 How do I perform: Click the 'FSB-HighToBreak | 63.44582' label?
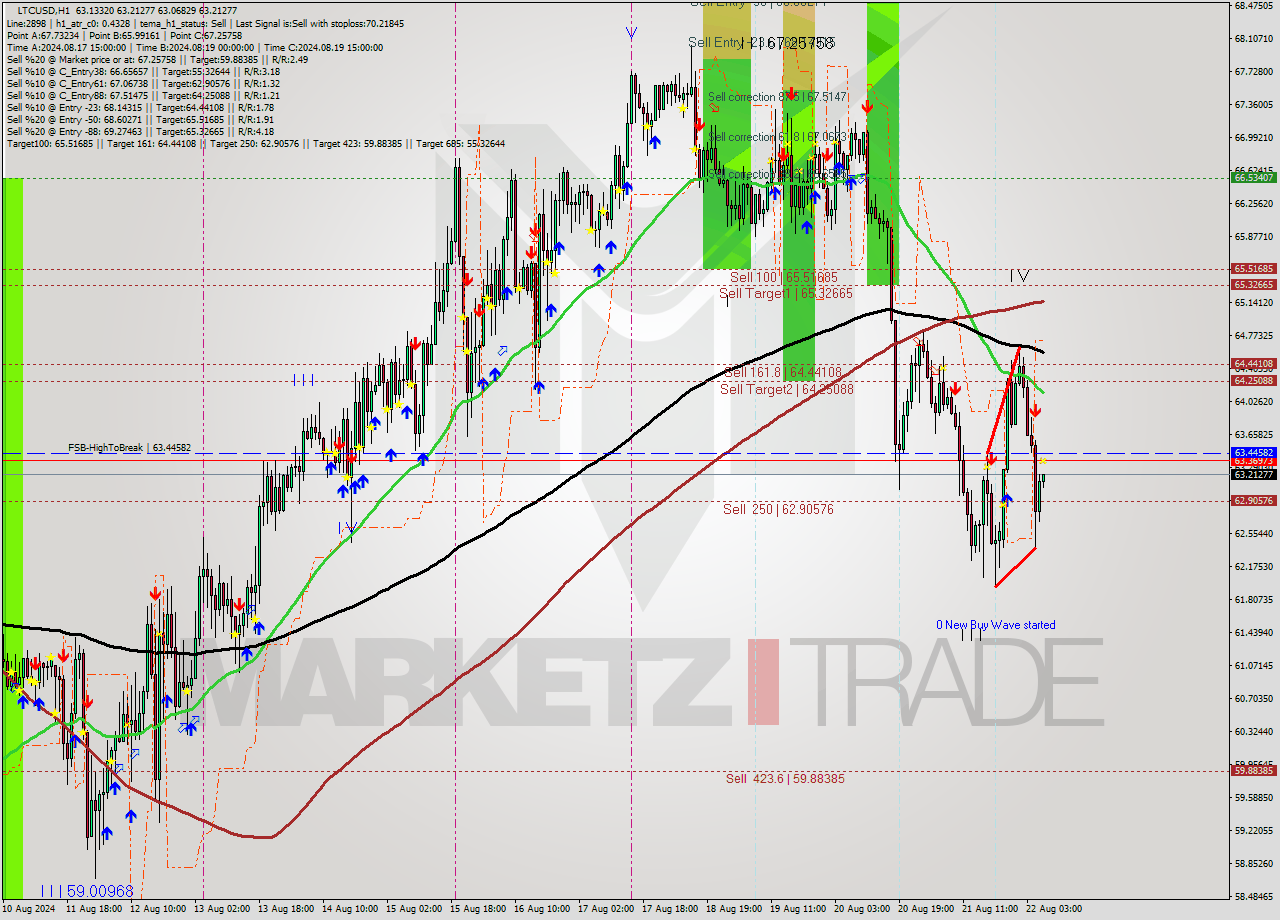[x=129, y=448]
